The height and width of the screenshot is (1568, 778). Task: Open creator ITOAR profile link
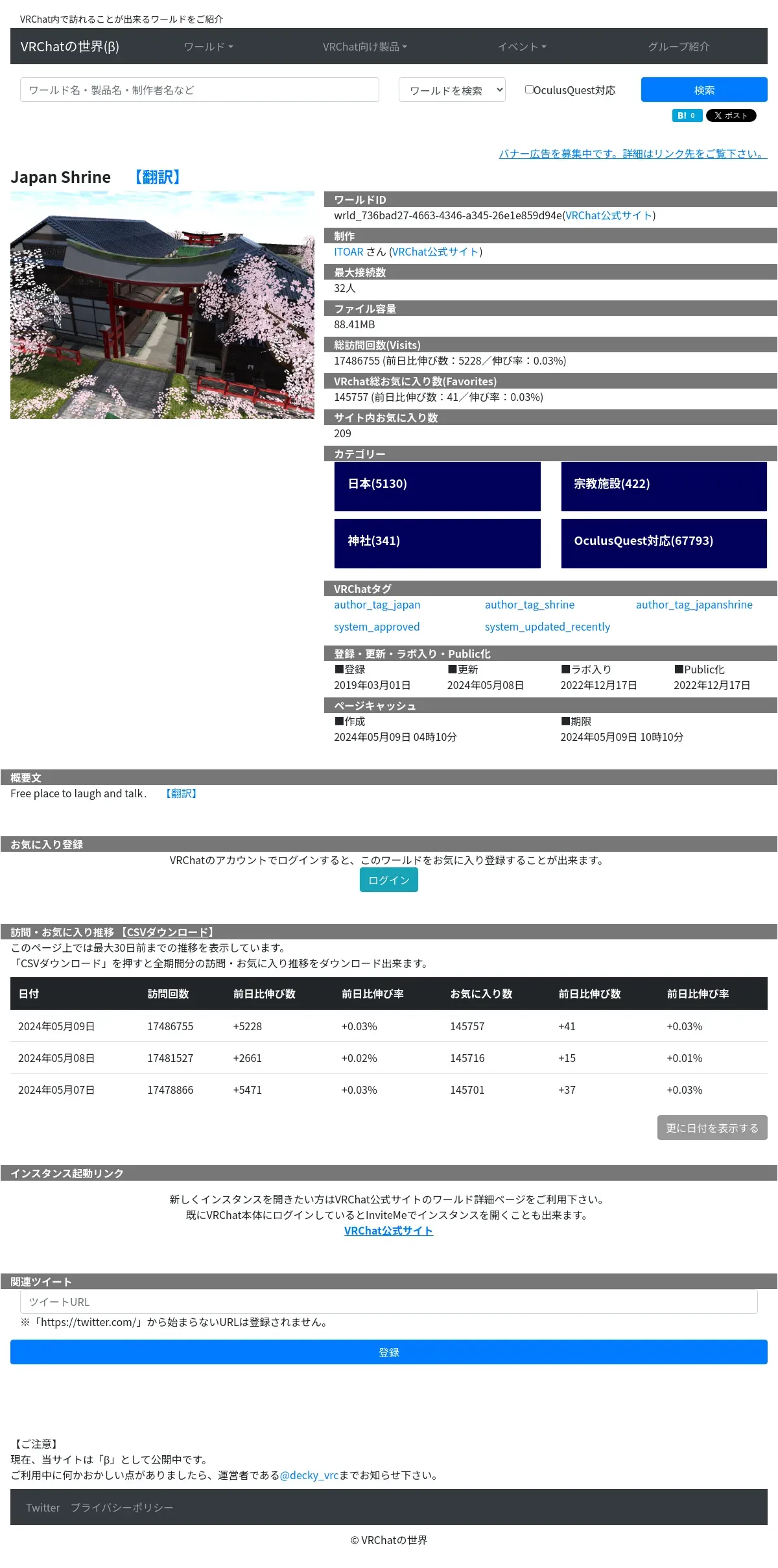349,252
